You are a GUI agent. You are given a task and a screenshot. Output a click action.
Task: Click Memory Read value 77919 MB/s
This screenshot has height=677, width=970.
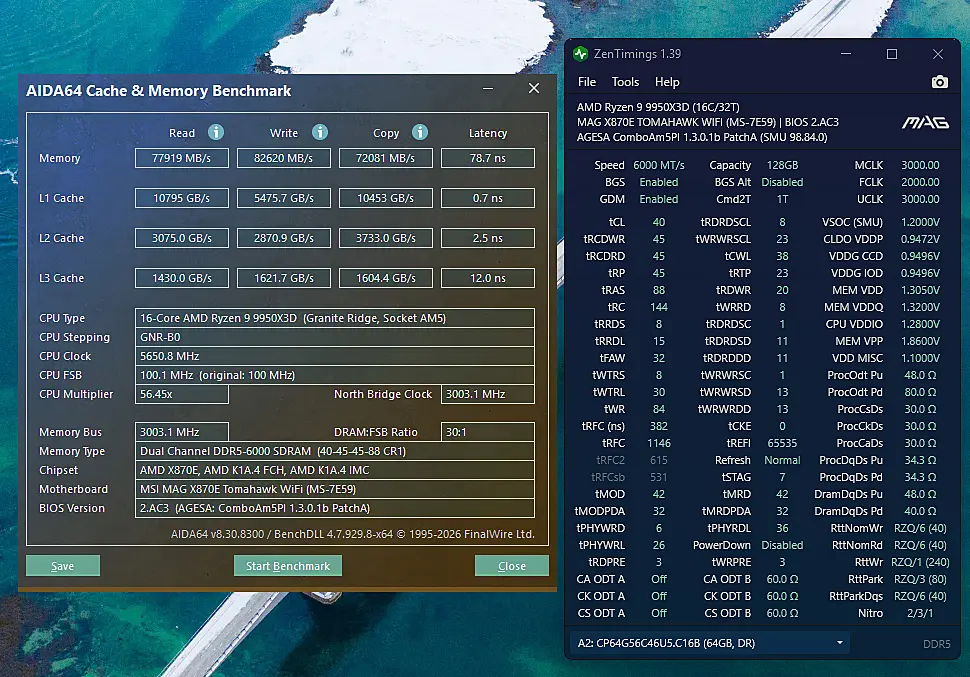pos(182,158)
